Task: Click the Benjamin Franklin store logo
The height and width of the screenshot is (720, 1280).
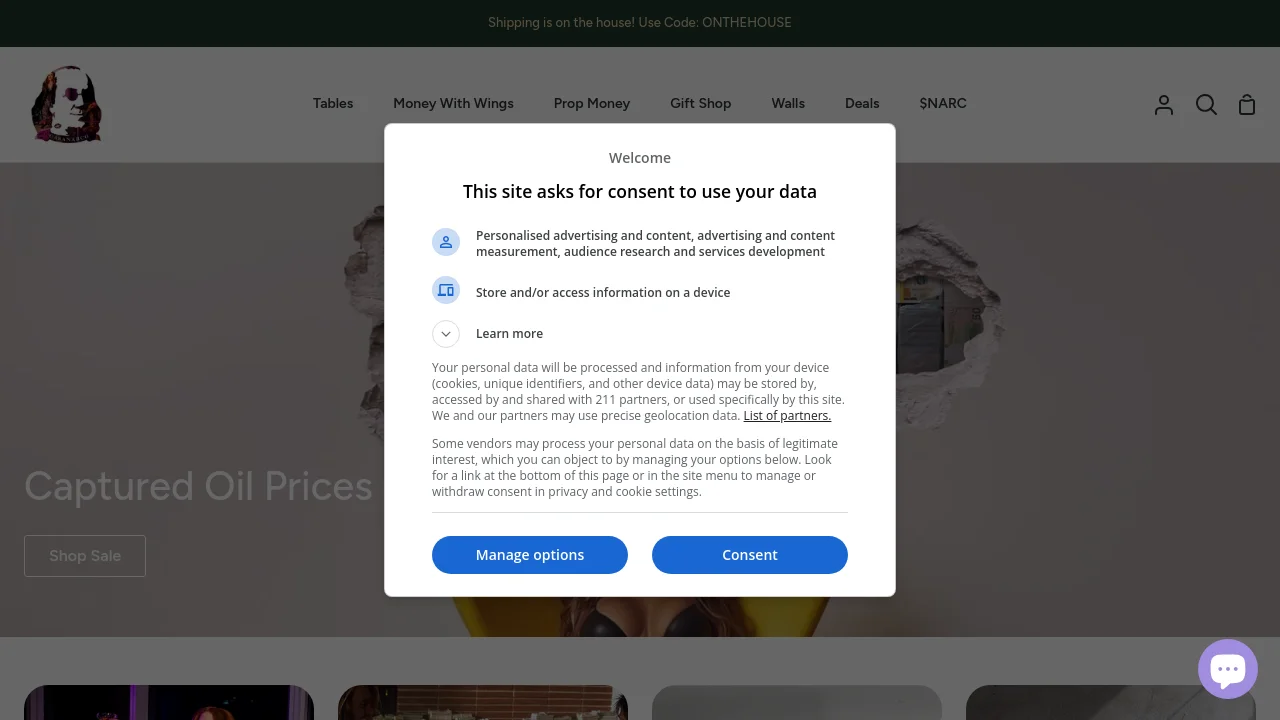Action: click(x=67, y=104)
